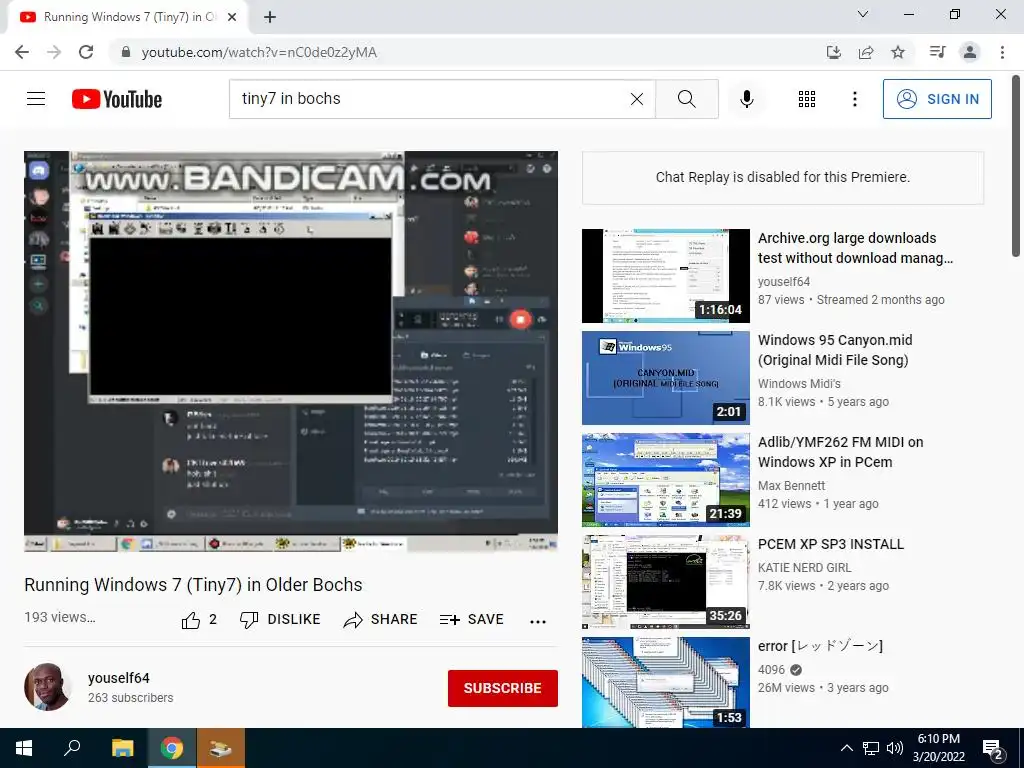Open Windows 95 Canyon.mid video title
This screenshot has width=1024, height=768.
tap(835, 350)
